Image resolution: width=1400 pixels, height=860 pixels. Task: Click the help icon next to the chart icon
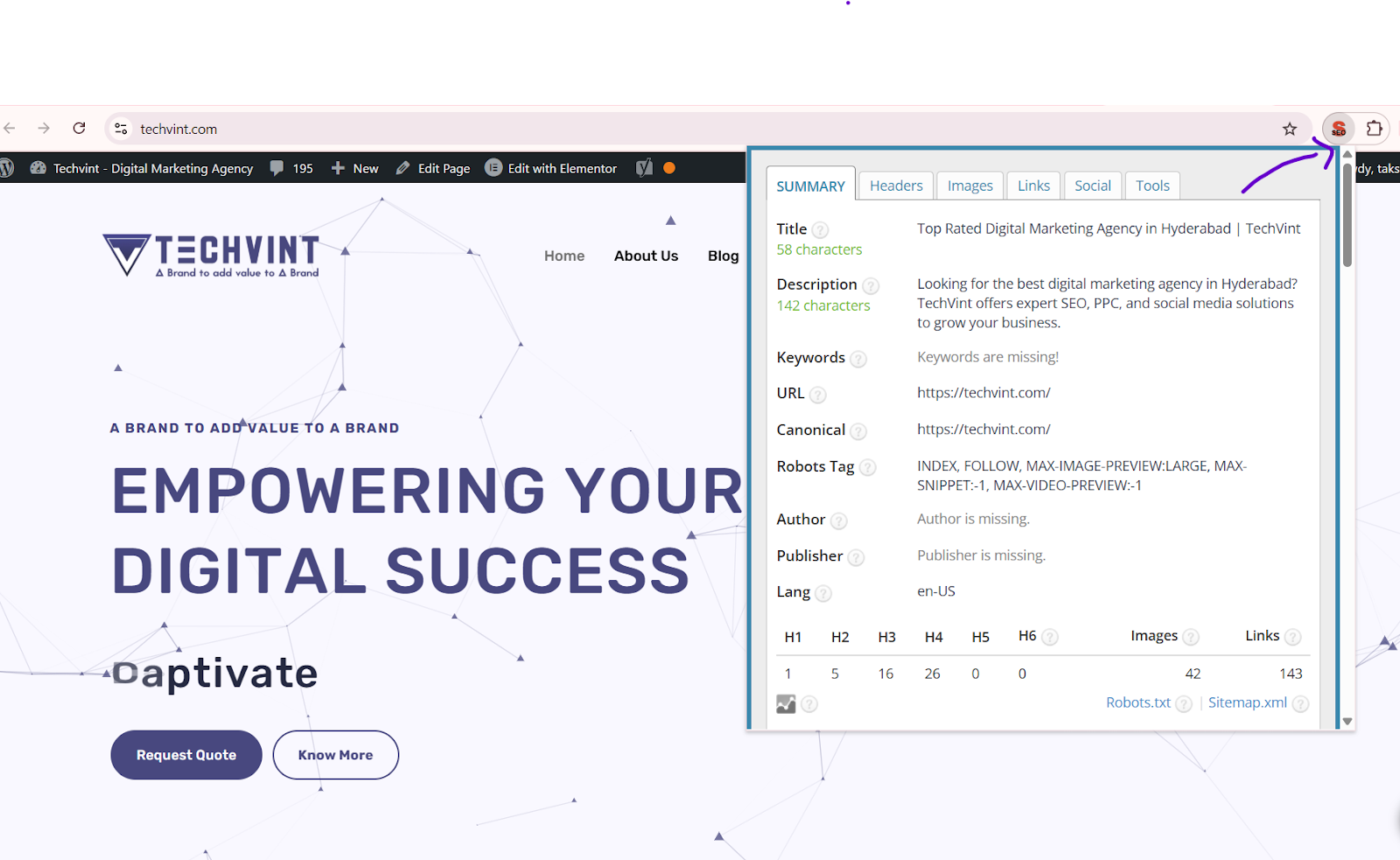809,704
